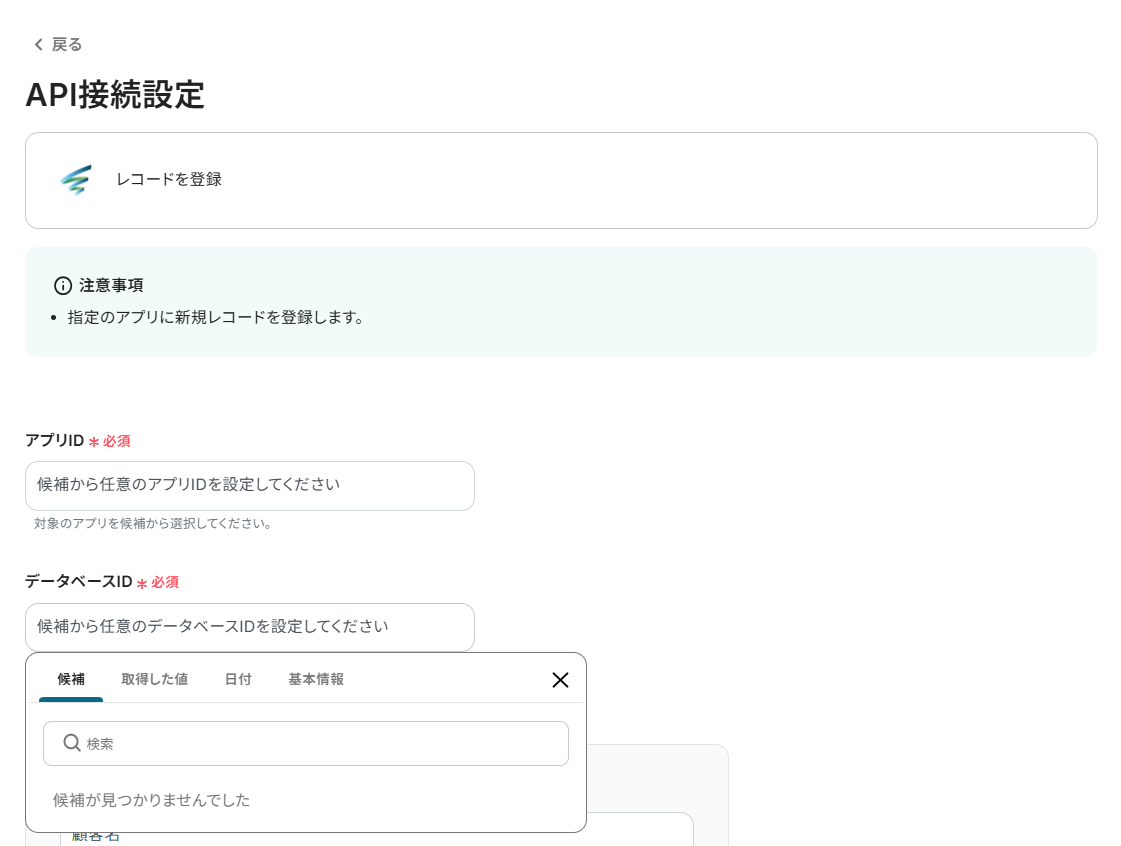Viewport: 1121px width, 846px height.
Task: Click the magnifier icon in search box
Action: point(72,743)
